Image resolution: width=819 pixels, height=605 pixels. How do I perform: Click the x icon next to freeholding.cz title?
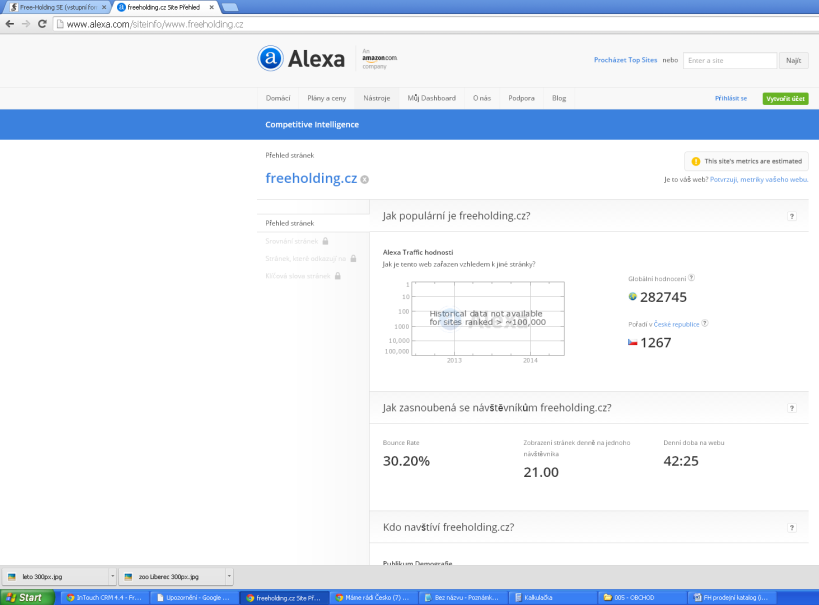click(365, 180)
